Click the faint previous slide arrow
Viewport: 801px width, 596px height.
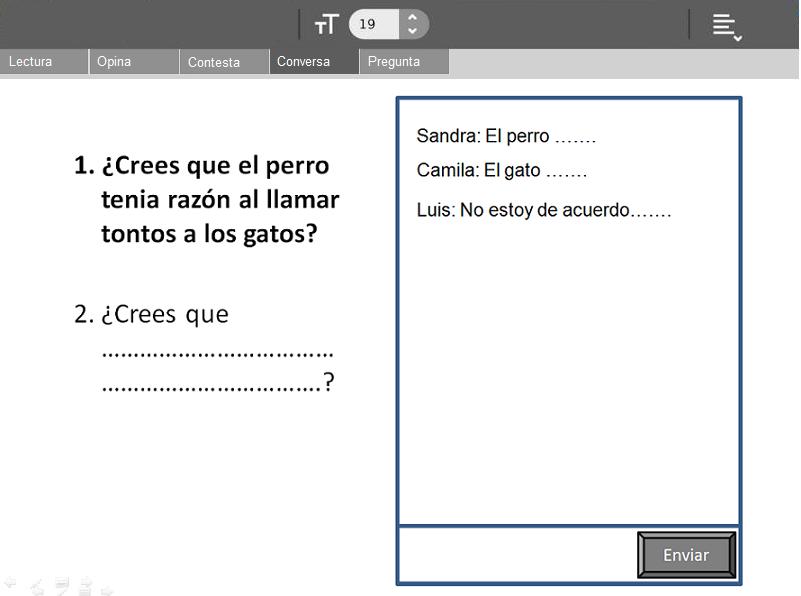click(10, 582)
